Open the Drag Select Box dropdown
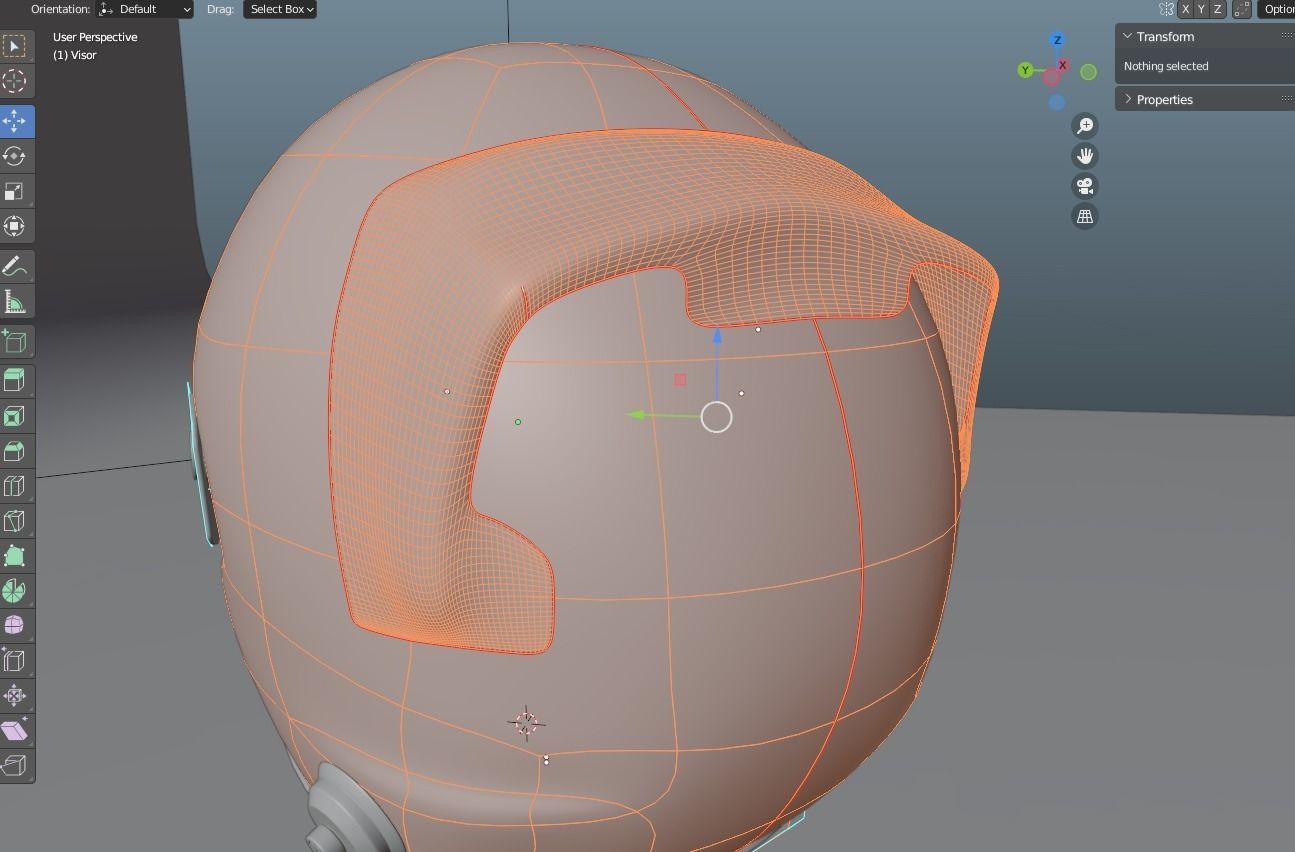The height and width of the screenshot is (852, 1295). (x=280, y=9)
